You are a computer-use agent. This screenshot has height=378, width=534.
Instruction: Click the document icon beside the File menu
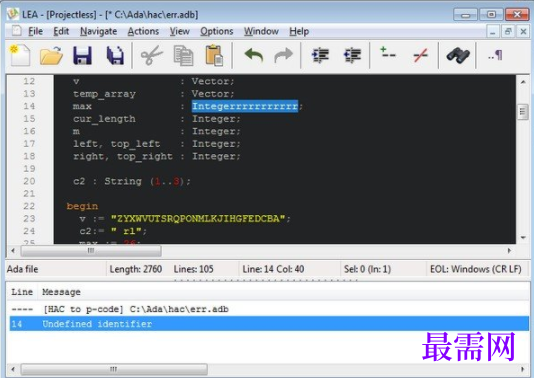(16, 31)
